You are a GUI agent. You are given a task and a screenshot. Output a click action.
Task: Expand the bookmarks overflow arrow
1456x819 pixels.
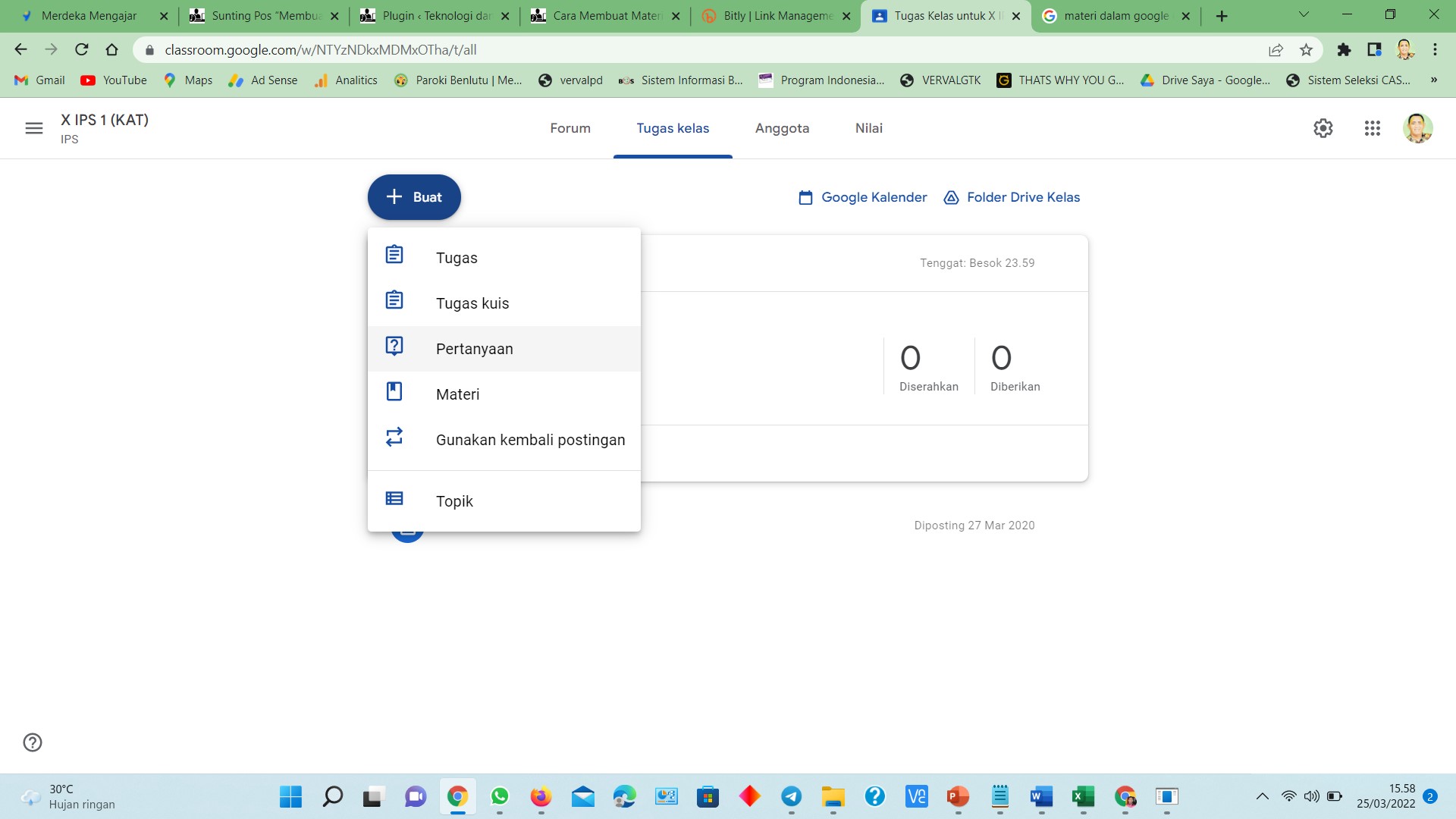[x=1434, y=80]
